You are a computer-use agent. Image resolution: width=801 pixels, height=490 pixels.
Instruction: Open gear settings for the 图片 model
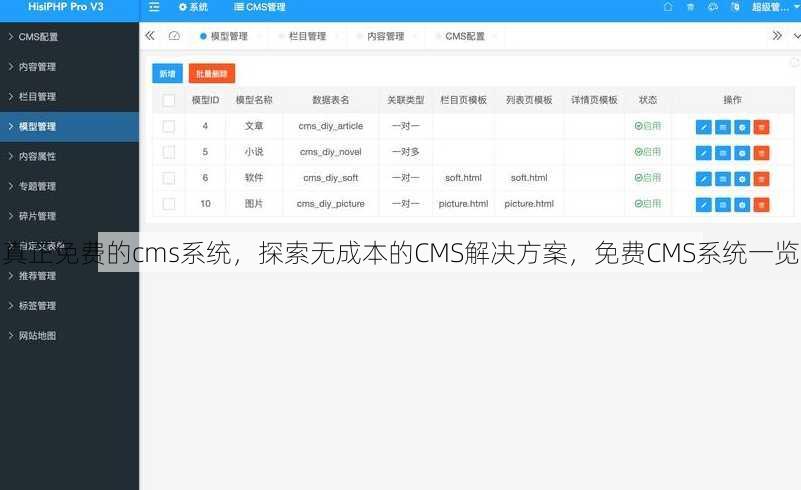pyautogui.click(x=742, y=205)
